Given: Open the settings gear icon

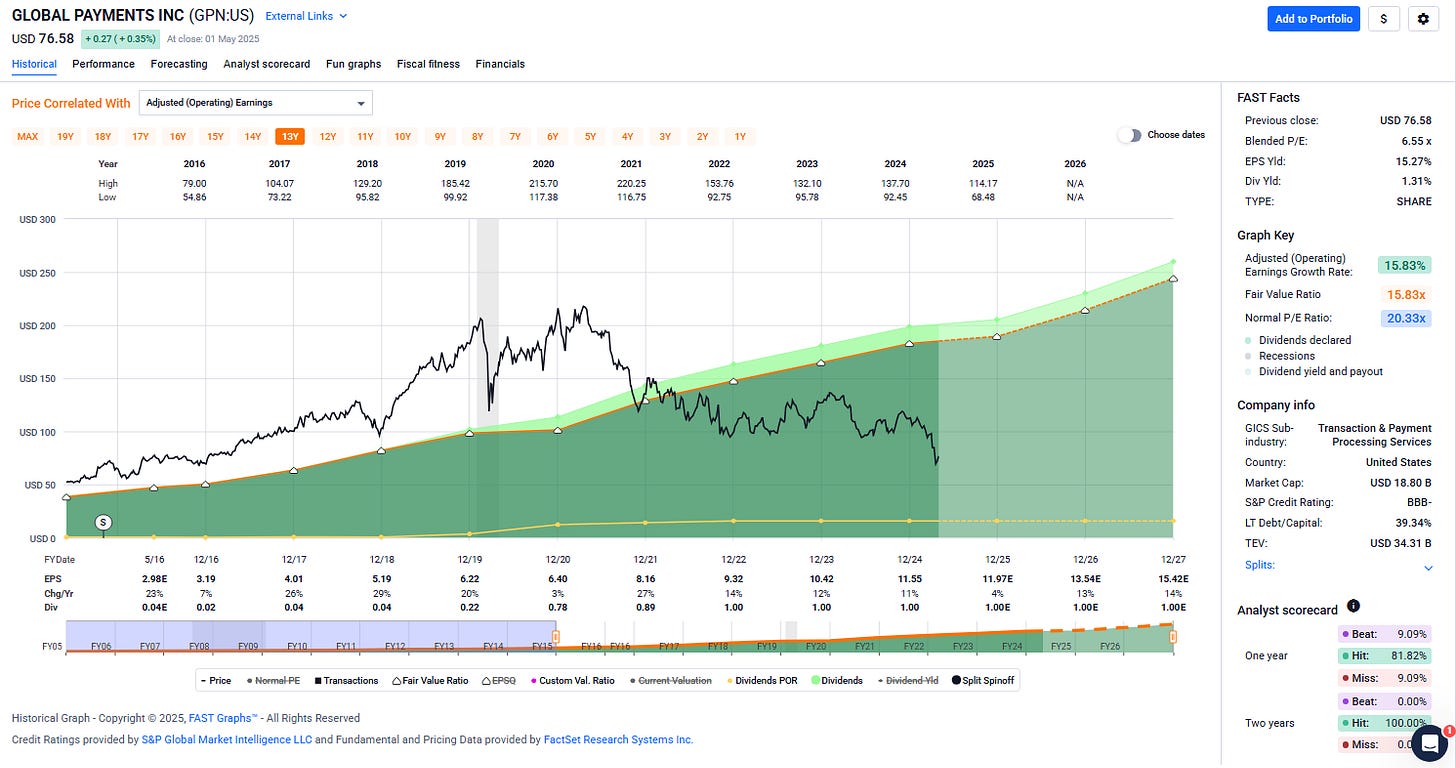Looking at the screenshot, I should 1423,18.
